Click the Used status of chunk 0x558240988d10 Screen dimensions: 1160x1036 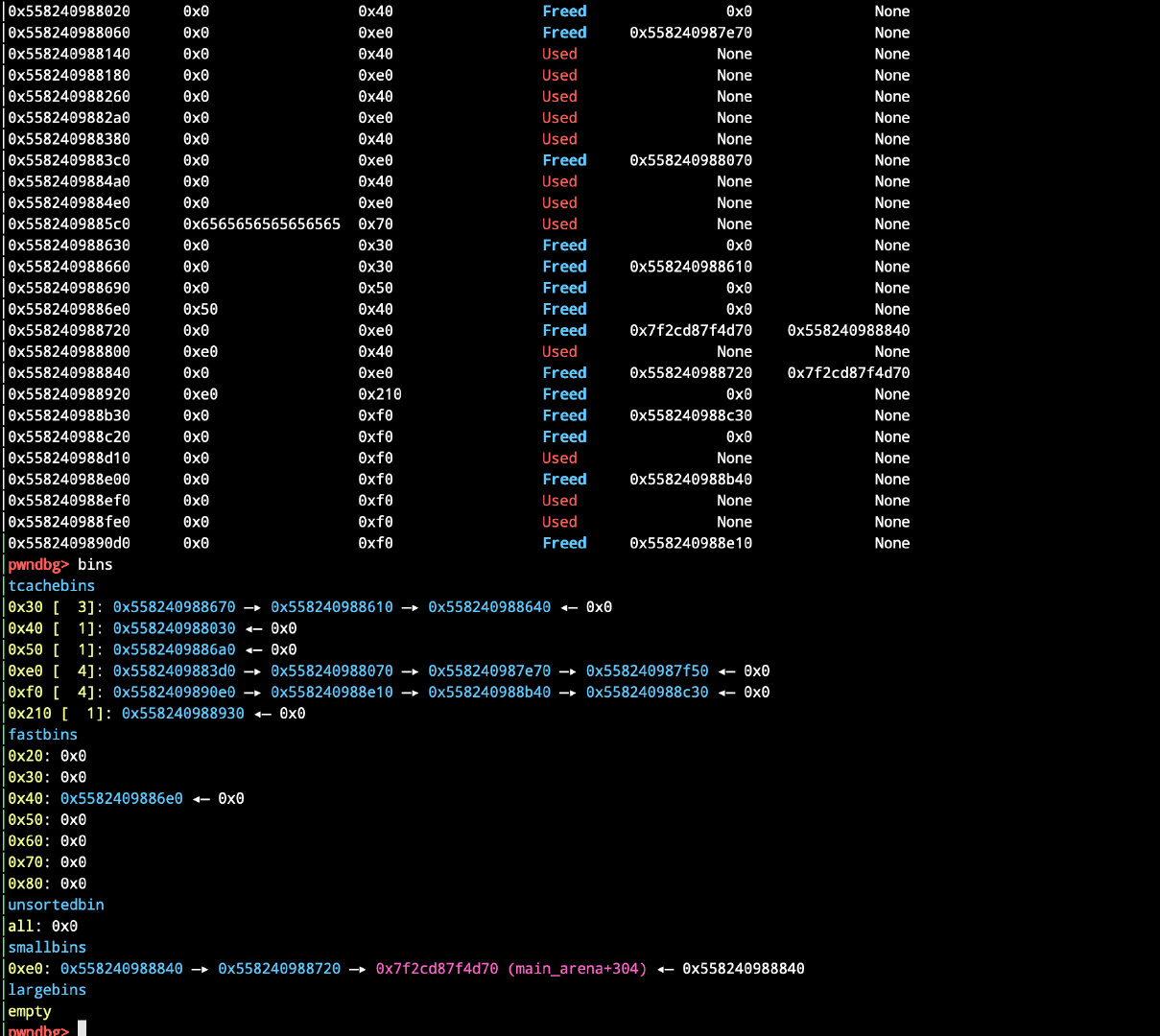pos(559,459)
